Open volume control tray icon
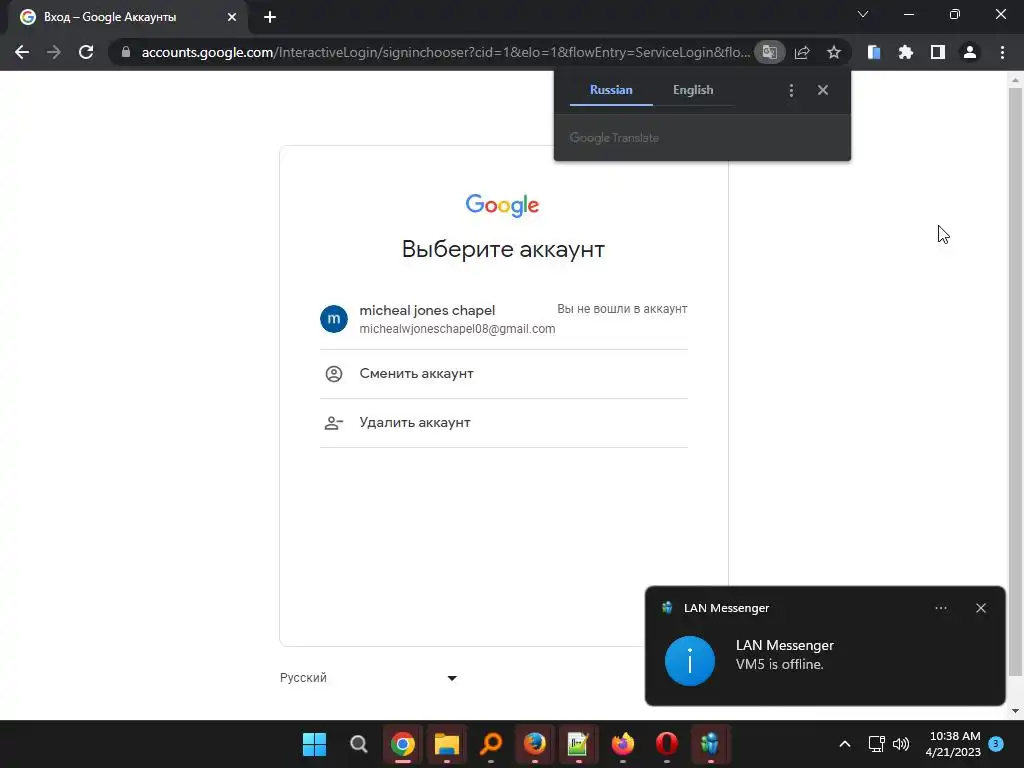 coord(901,744)
